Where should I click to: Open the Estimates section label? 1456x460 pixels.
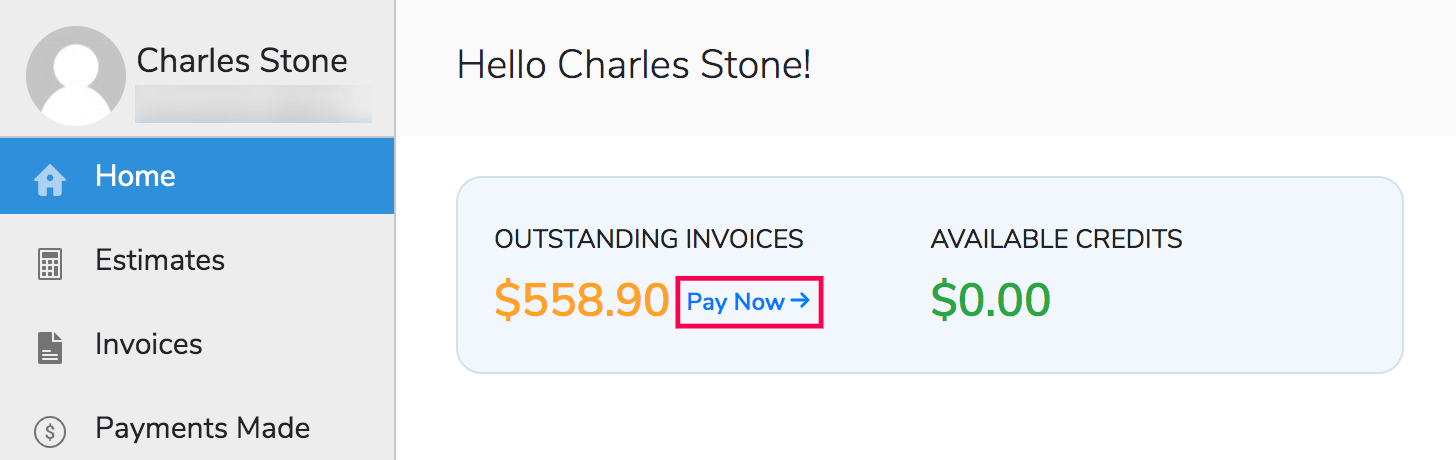click(160, 260)
